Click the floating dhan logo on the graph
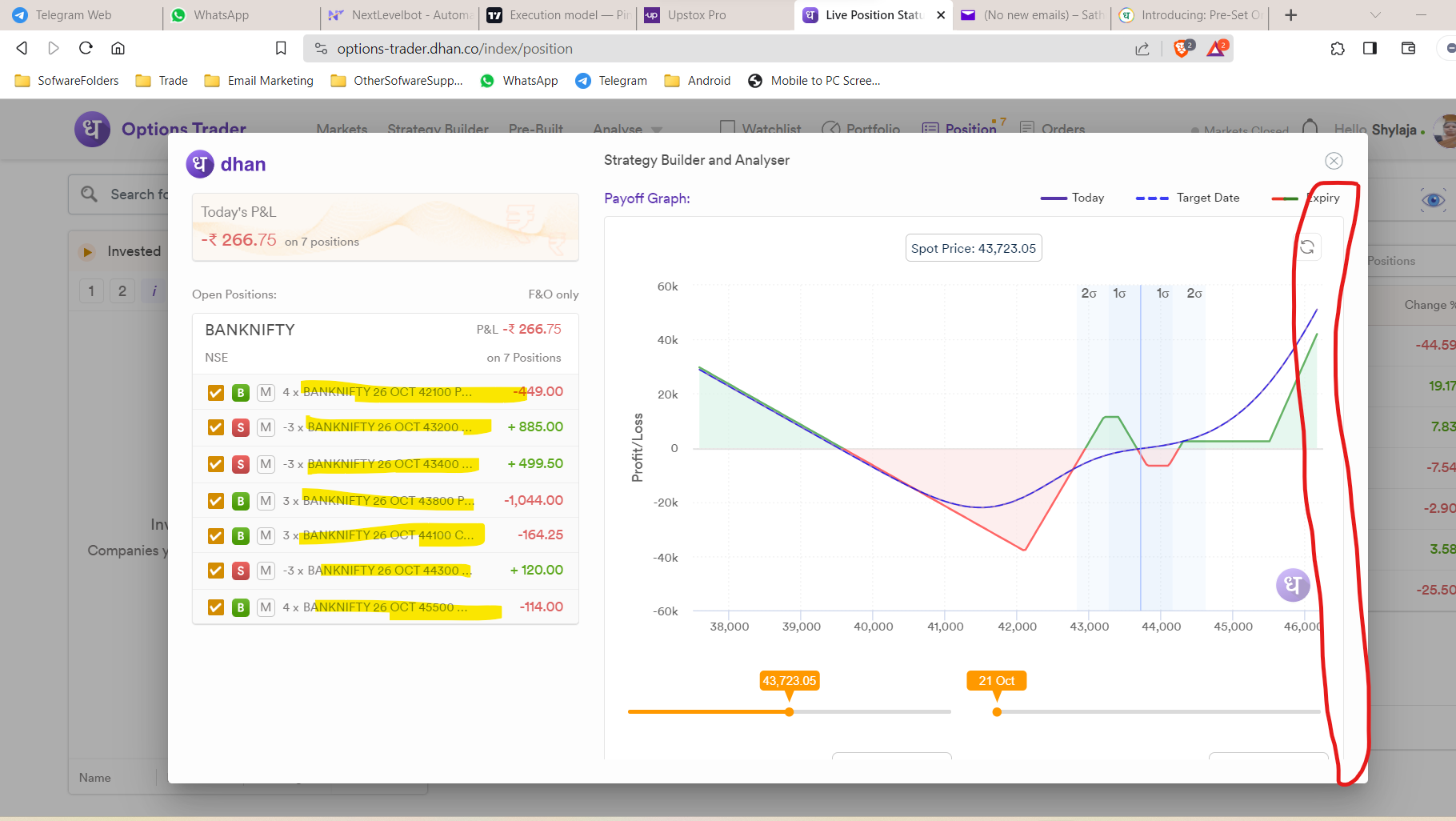1456x821 pixels. [1292, 585]
